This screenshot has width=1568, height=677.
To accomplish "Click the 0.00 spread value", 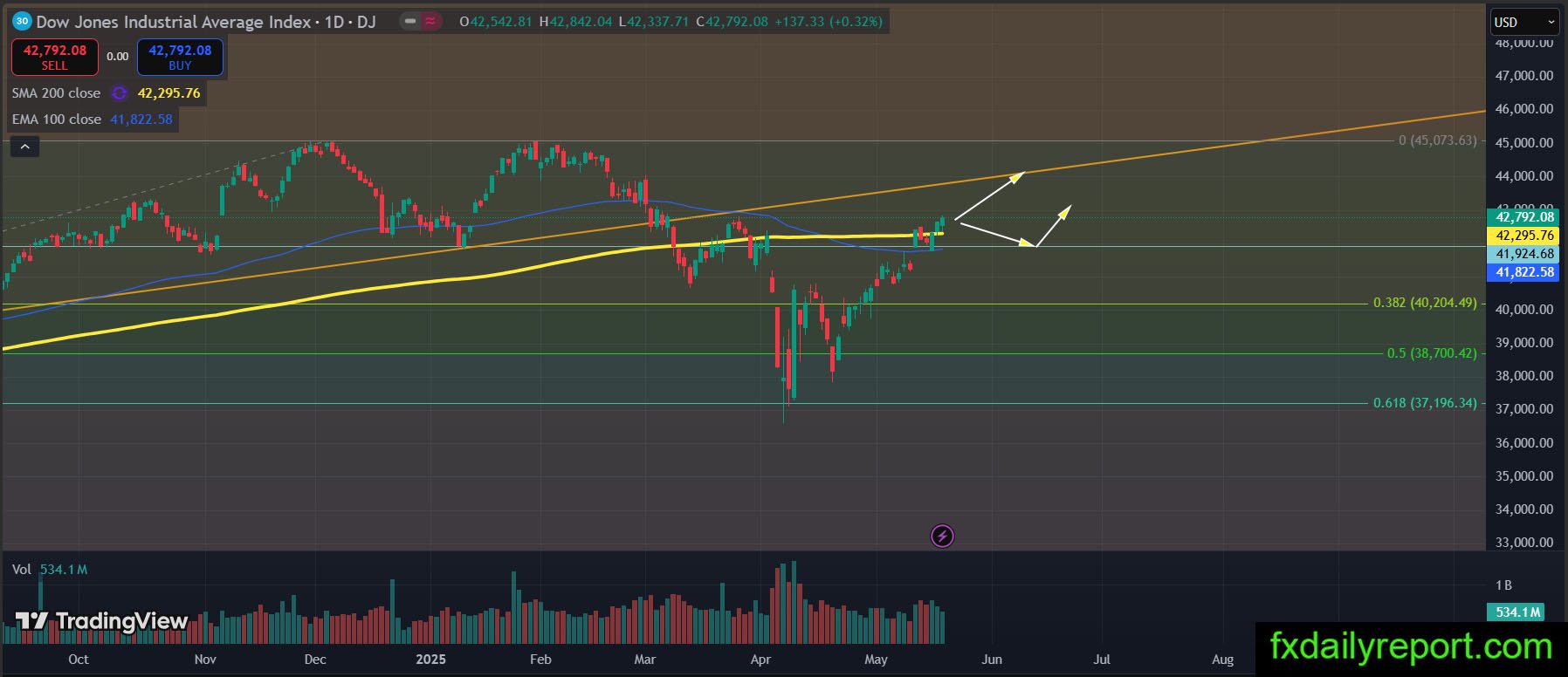I will (x=118, y=57).
